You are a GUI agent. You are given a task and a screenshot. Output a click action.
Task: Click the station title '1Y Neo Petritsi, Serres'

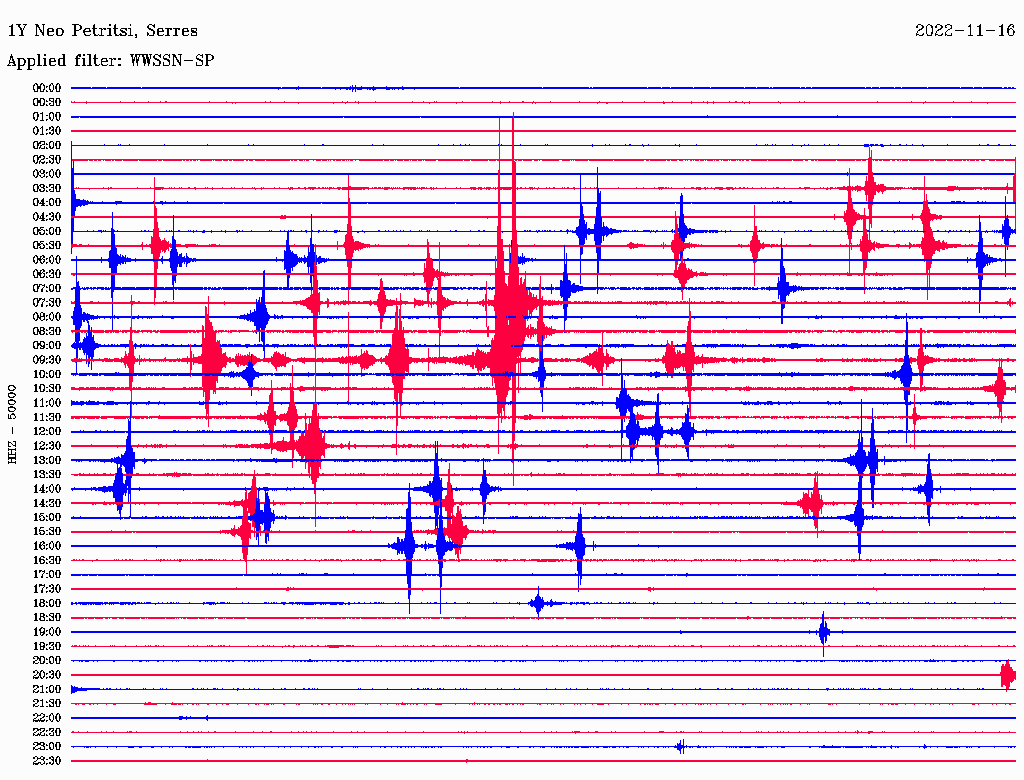103,31
